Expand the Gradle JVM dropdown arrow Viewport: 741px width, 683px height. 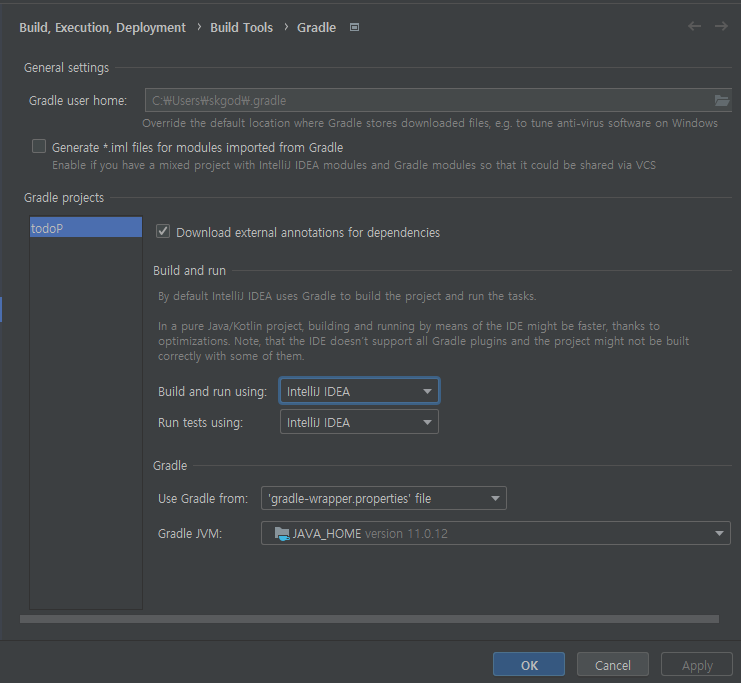click(x=719, y=533)
